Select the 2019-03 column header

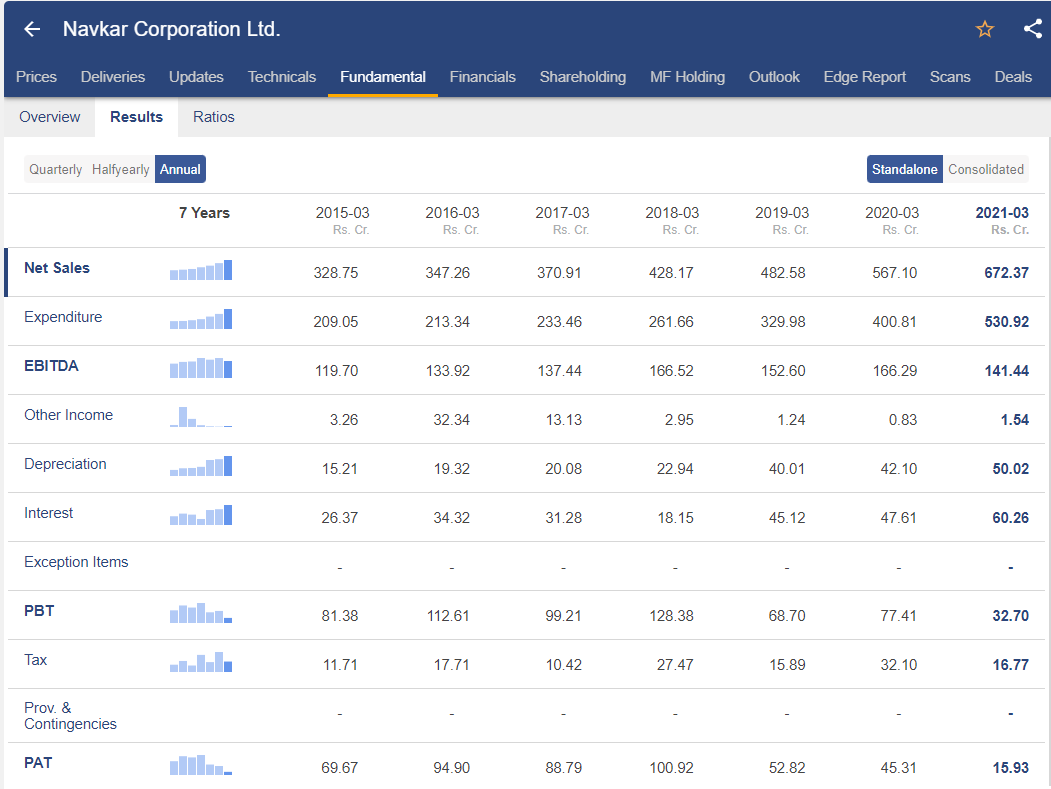pos(782,220)
